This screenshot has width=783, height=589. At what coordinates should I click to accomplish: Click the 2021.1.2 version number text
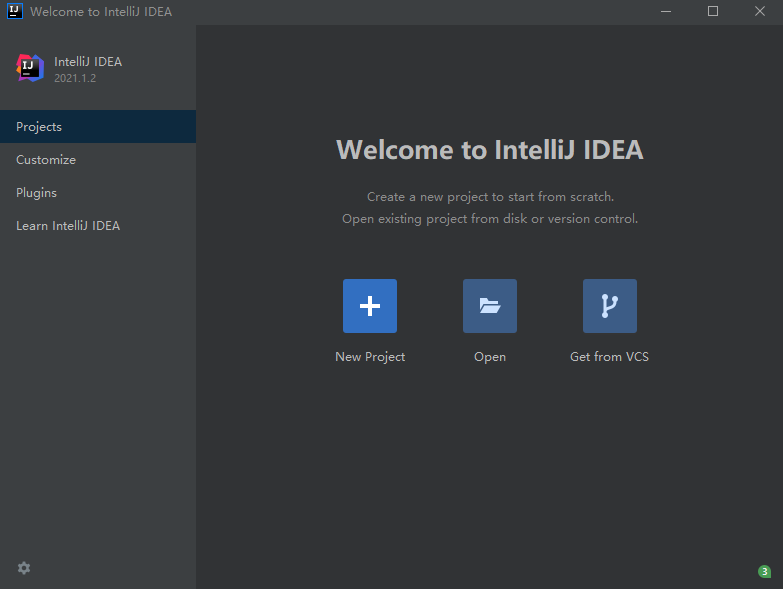[75, 78]
